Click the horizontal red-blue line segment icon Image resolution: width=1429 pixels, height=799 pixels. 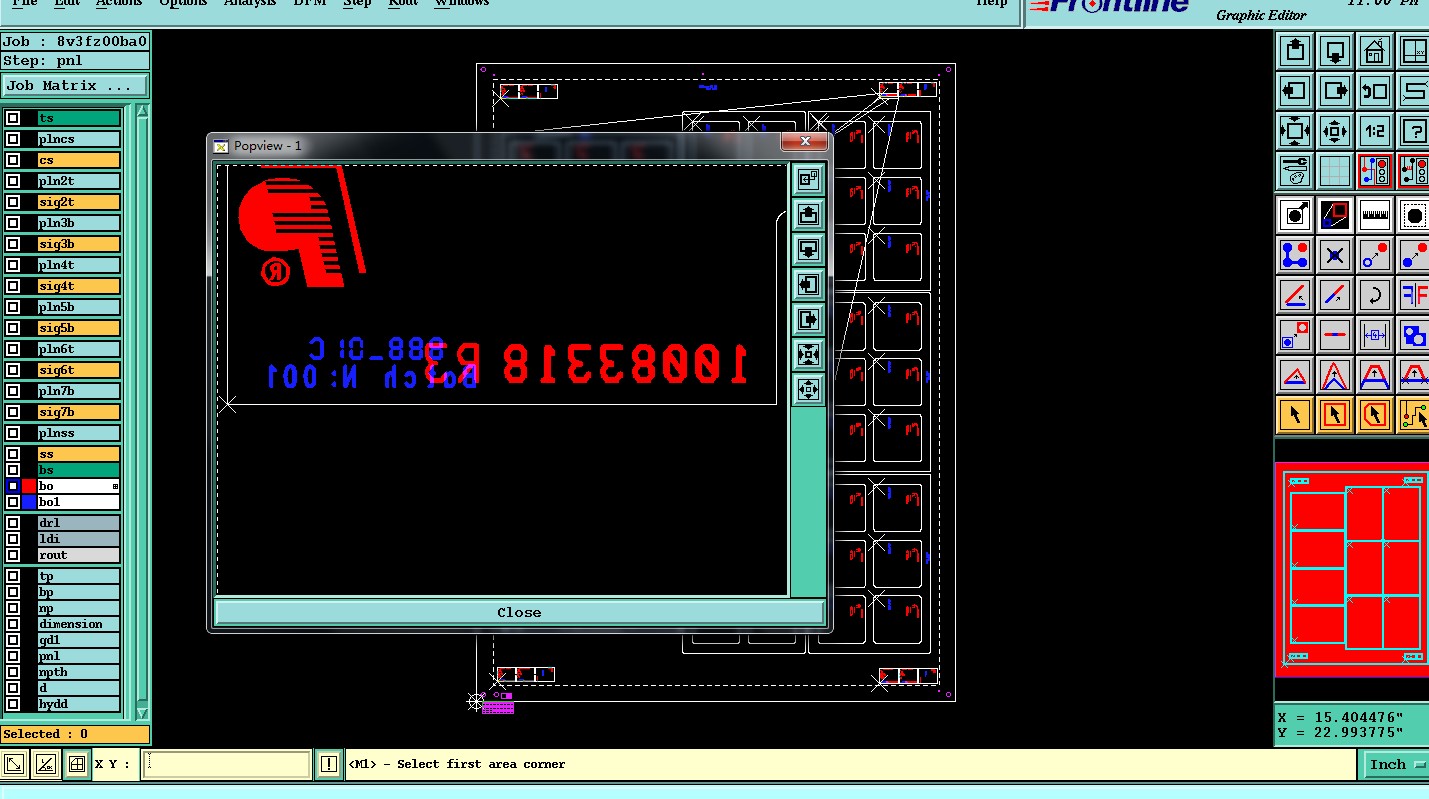tap(1335, 335)
